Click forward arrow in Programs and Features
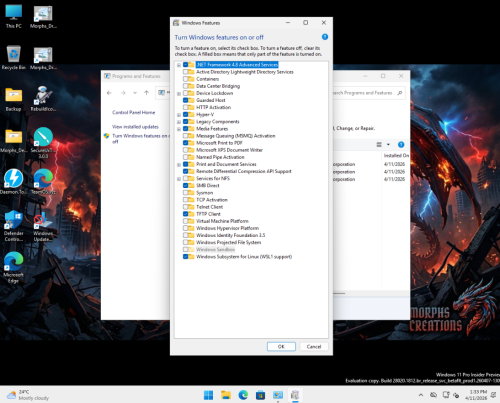The image size is (500, 403). pyautogui.click(x=123, y=93)
